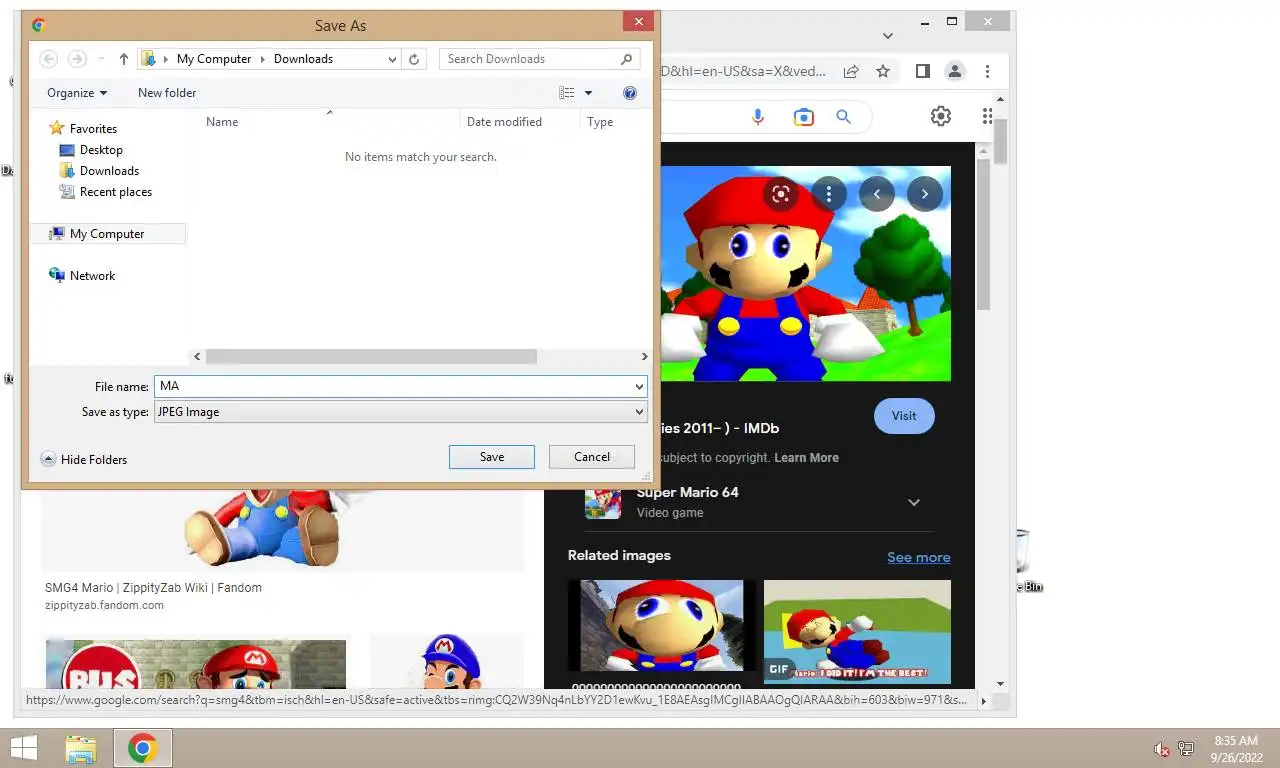The width and height of the screenshot is (1280, 768).
Task: Open recent locations dropdown arrow
Action: click(101, 59)
